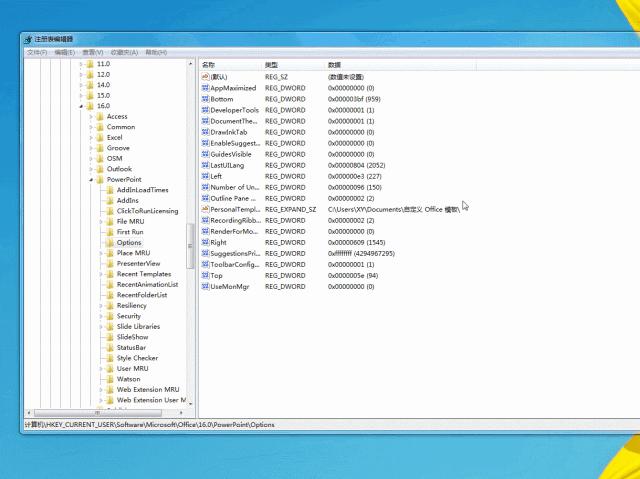This screenshot has height=479, width=640.
Task: Select the SuggestionsPri... value name
Action: tap(235, 253)
